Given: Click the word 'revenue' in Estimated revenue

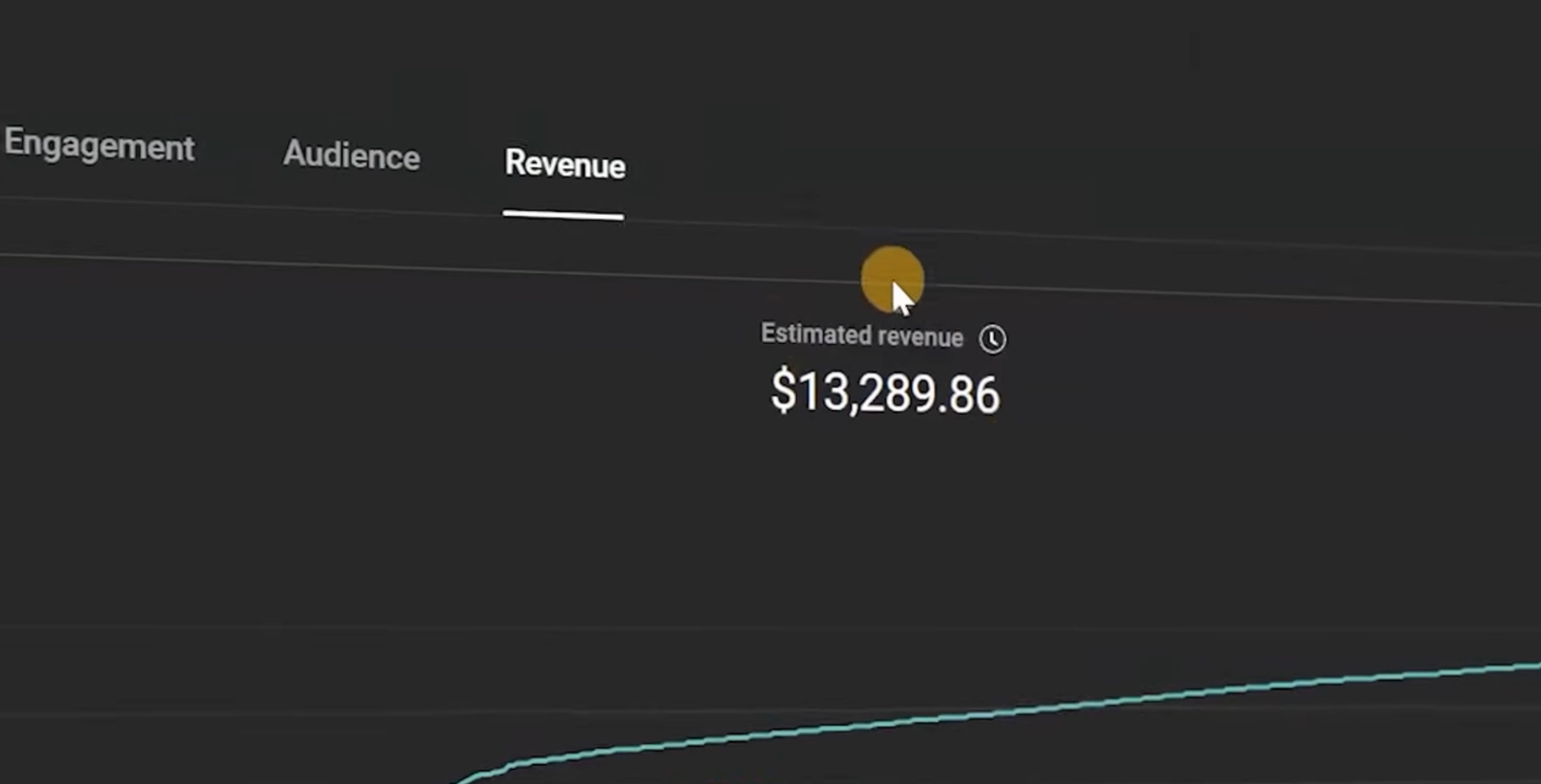Looking at the screenshot, I should pyautogui.click(x=921, y=337).
